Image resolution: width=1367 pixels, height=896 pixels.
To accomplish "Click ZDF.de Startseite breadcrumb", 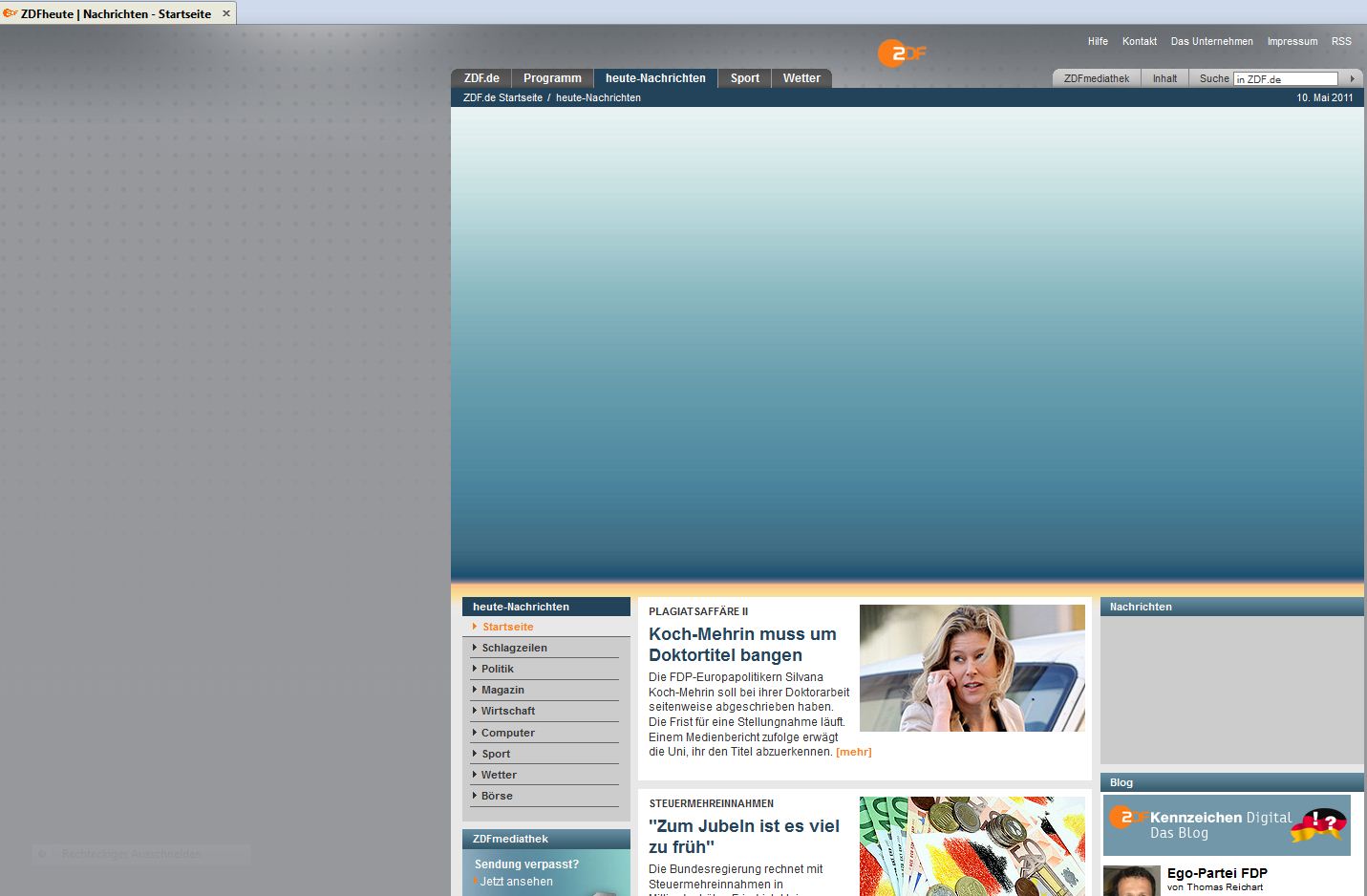I will (502, 97).
